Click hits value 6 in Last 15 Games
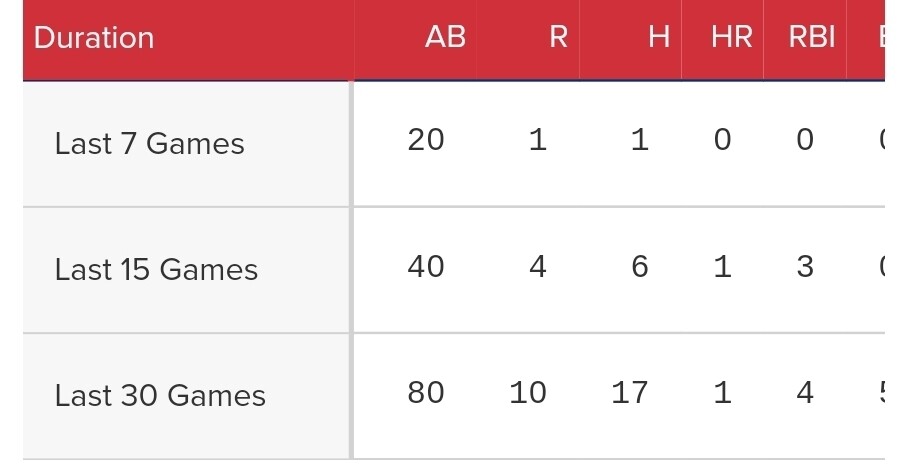Screen dimensions: 904x465 639,266
